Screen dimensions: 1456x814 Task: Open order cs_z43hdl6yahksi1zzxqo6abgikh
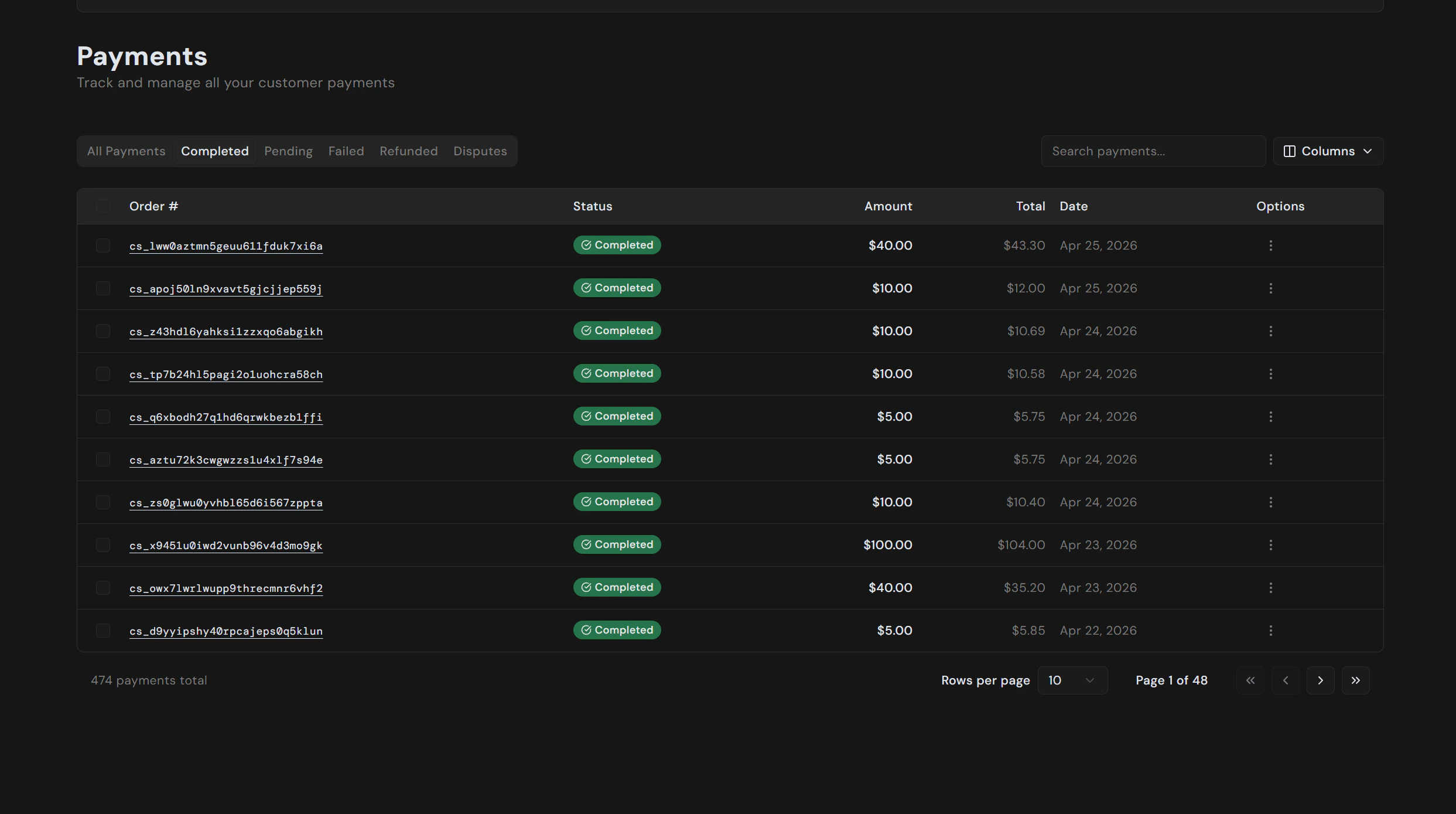pos(226,332)
